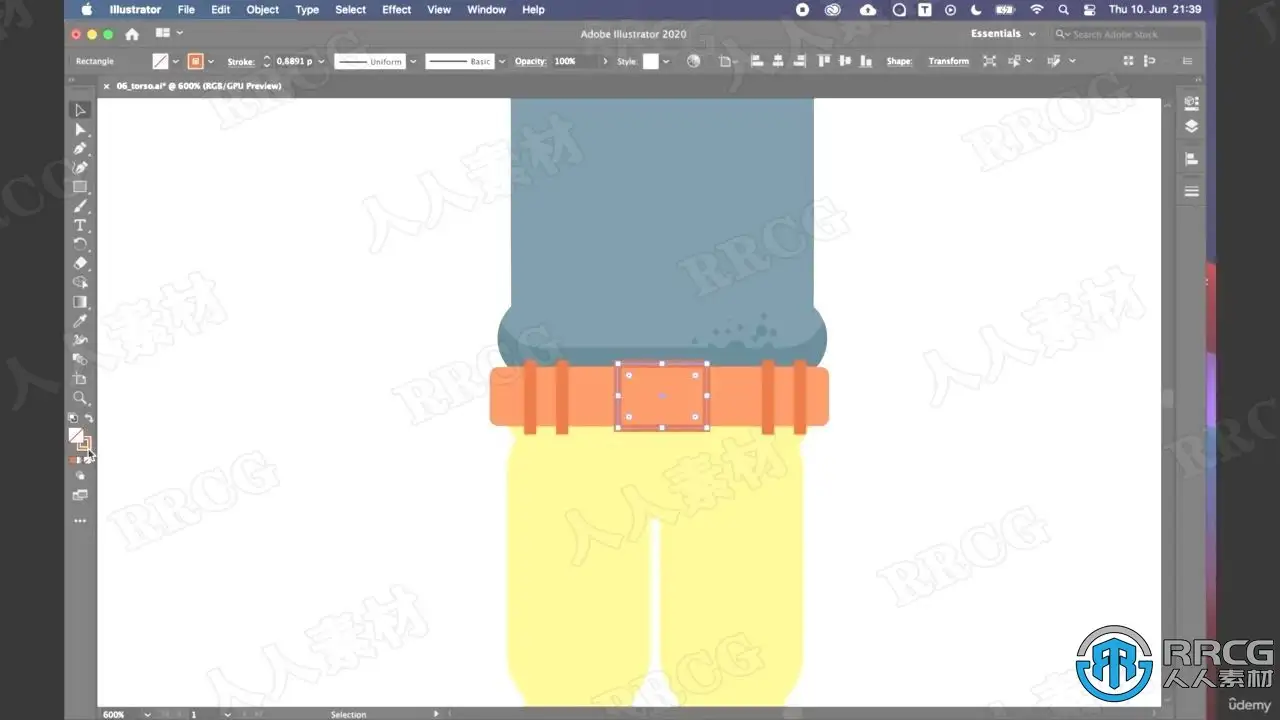
Task: Close the 06_torso.ai document tab
Action: click(x=107, y=86)
